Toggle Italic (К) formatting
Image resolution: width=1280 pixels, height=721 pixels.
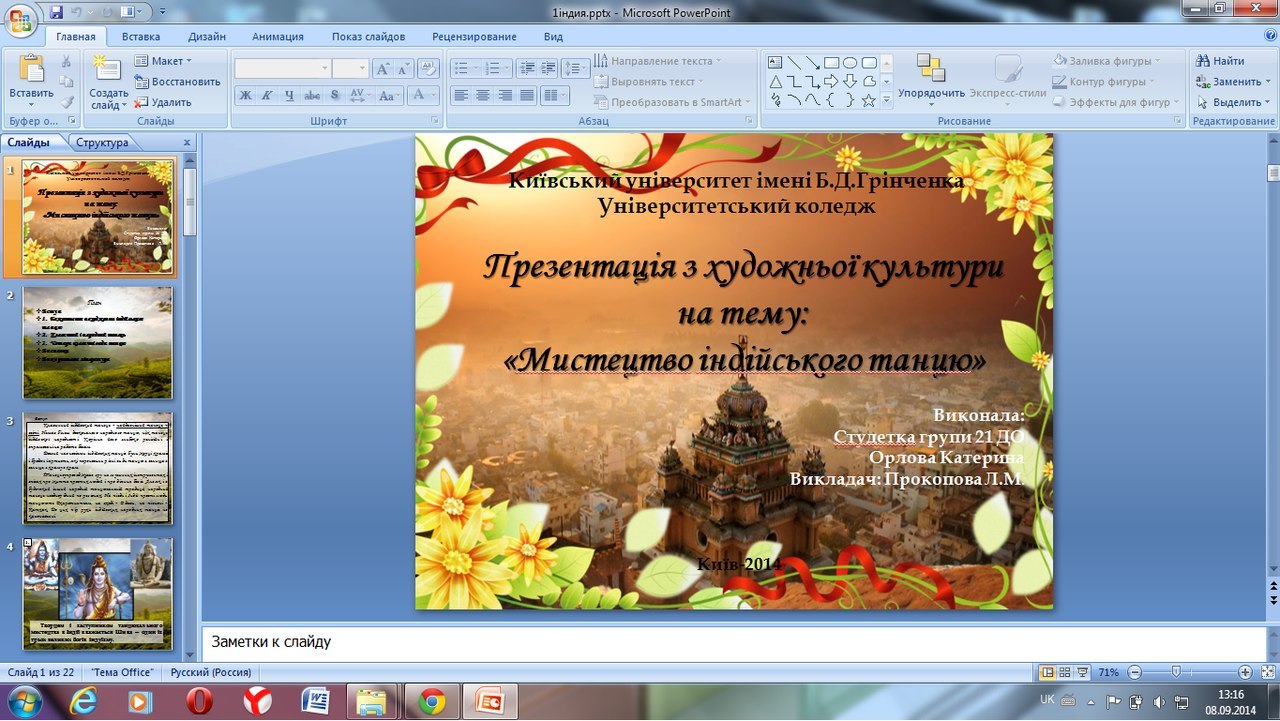pos(267,96)
